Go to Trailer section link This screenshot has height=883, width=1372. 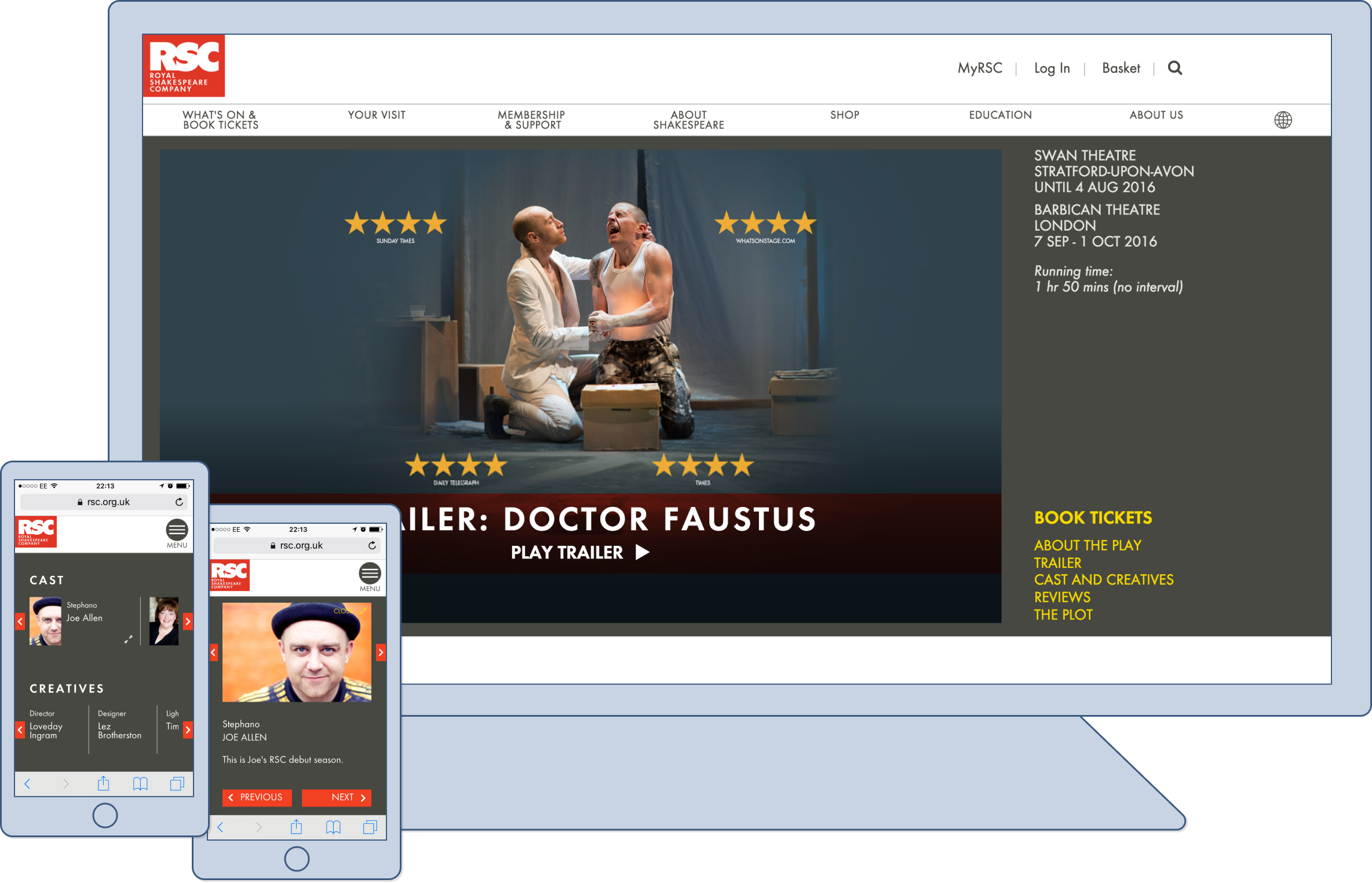pos(1057,563)
